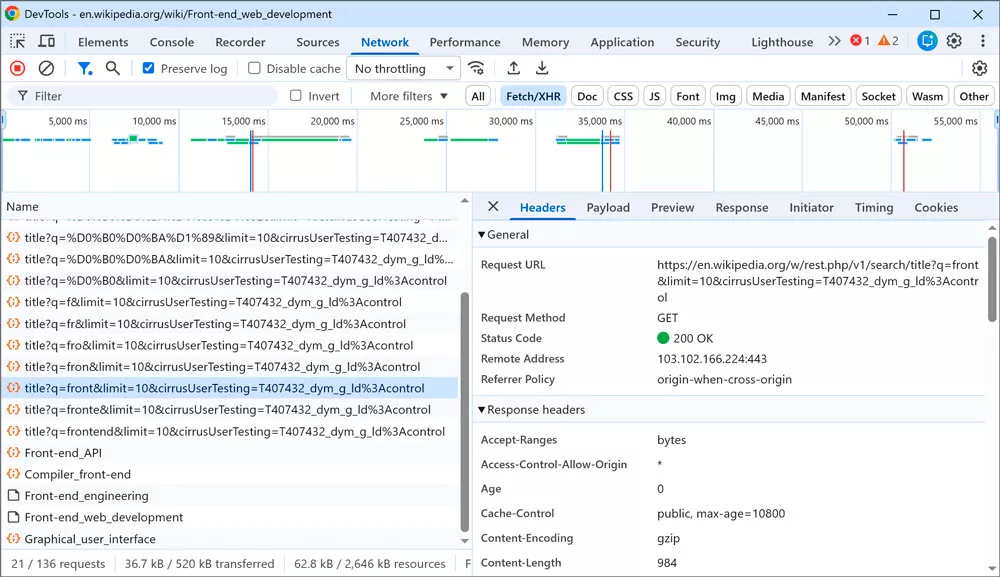The width and height of the screenshot is (1000, 577).
Task: Clear the network log
Action: click(x=46, y=68)
